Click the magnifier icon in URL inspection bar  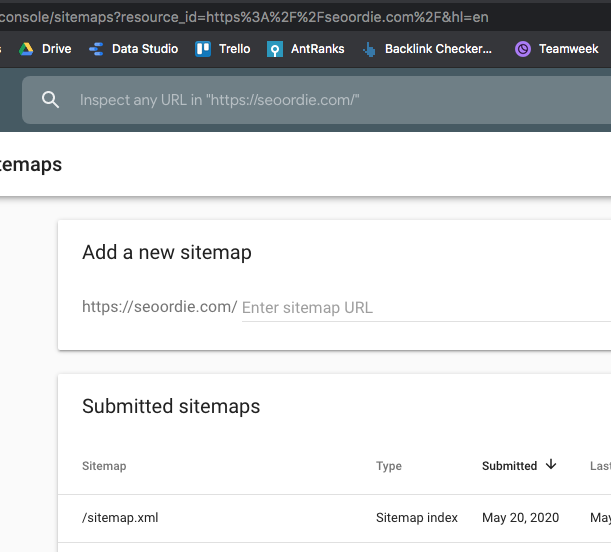[50, 100]
